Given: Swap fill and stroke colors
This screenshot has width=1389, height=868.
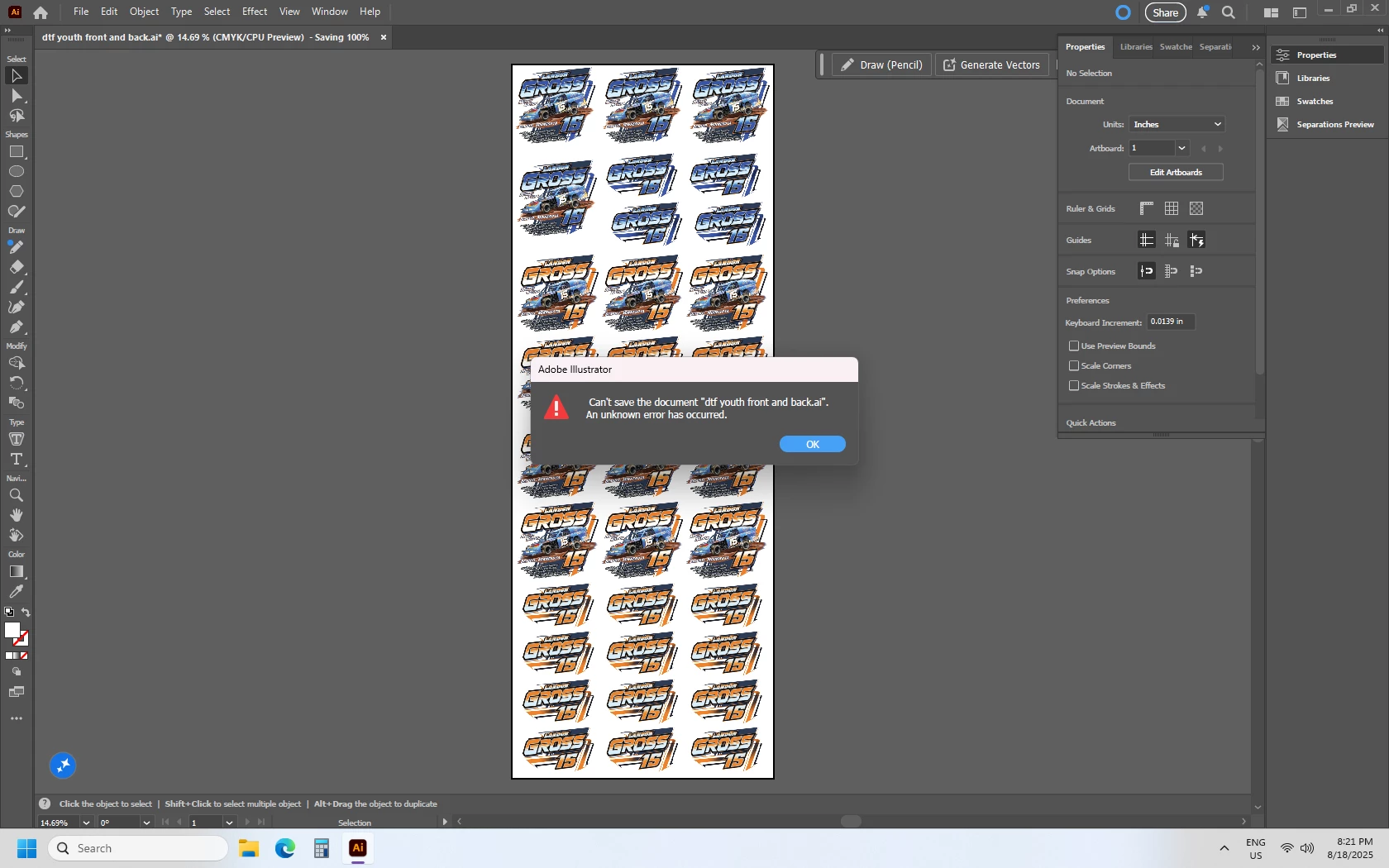Looking at the screenshot, I should [x=26, y=613].
